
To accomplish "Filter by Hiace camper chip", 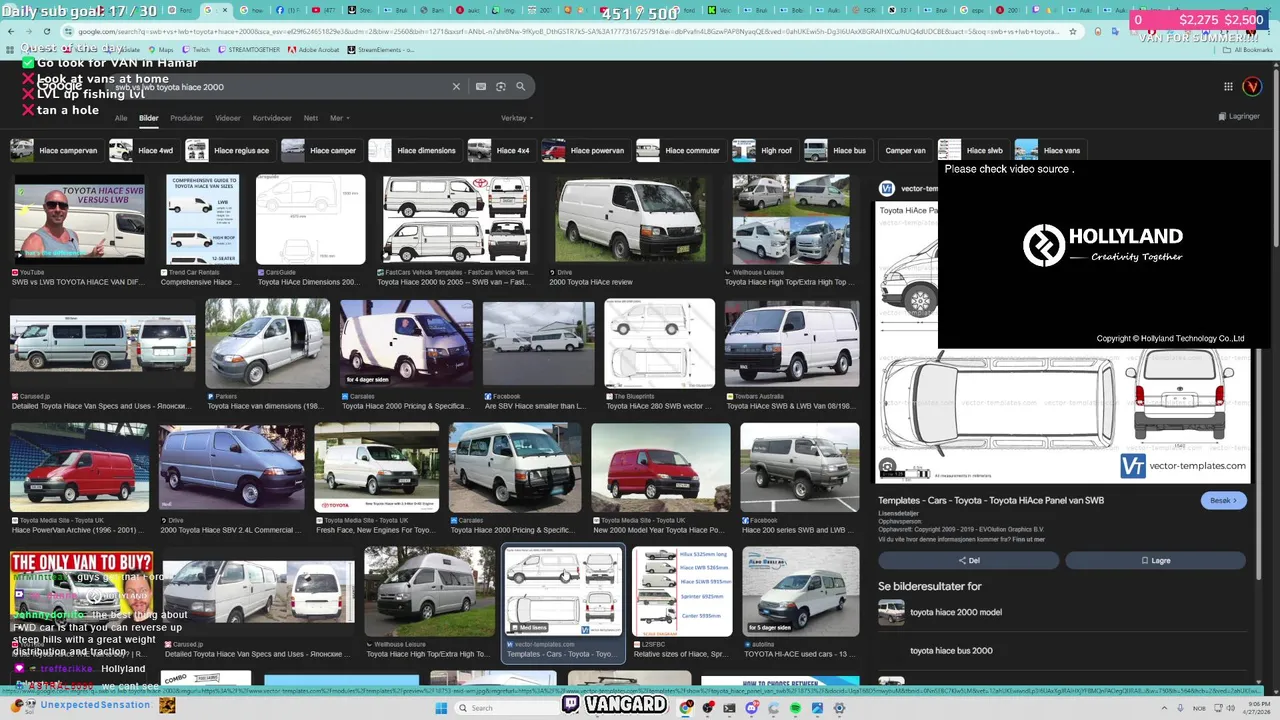I will (x=319, y=151).
